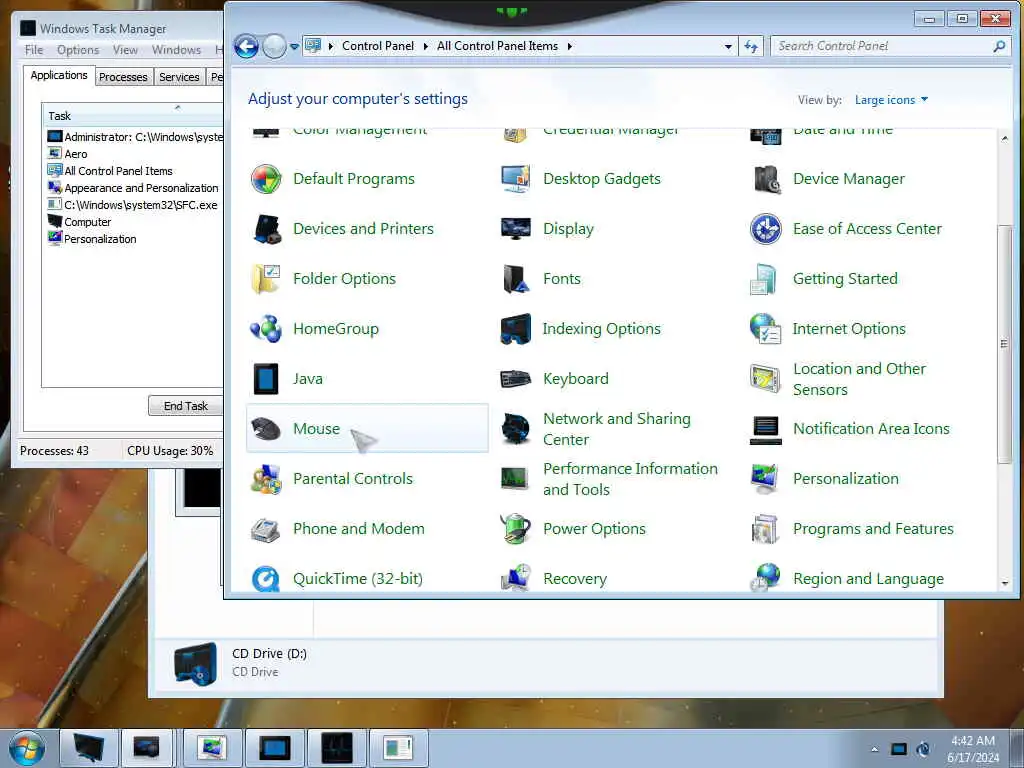Open the Personalization icon in Control Panel
The image size is (1024, 768).
(x=765, y=479)
